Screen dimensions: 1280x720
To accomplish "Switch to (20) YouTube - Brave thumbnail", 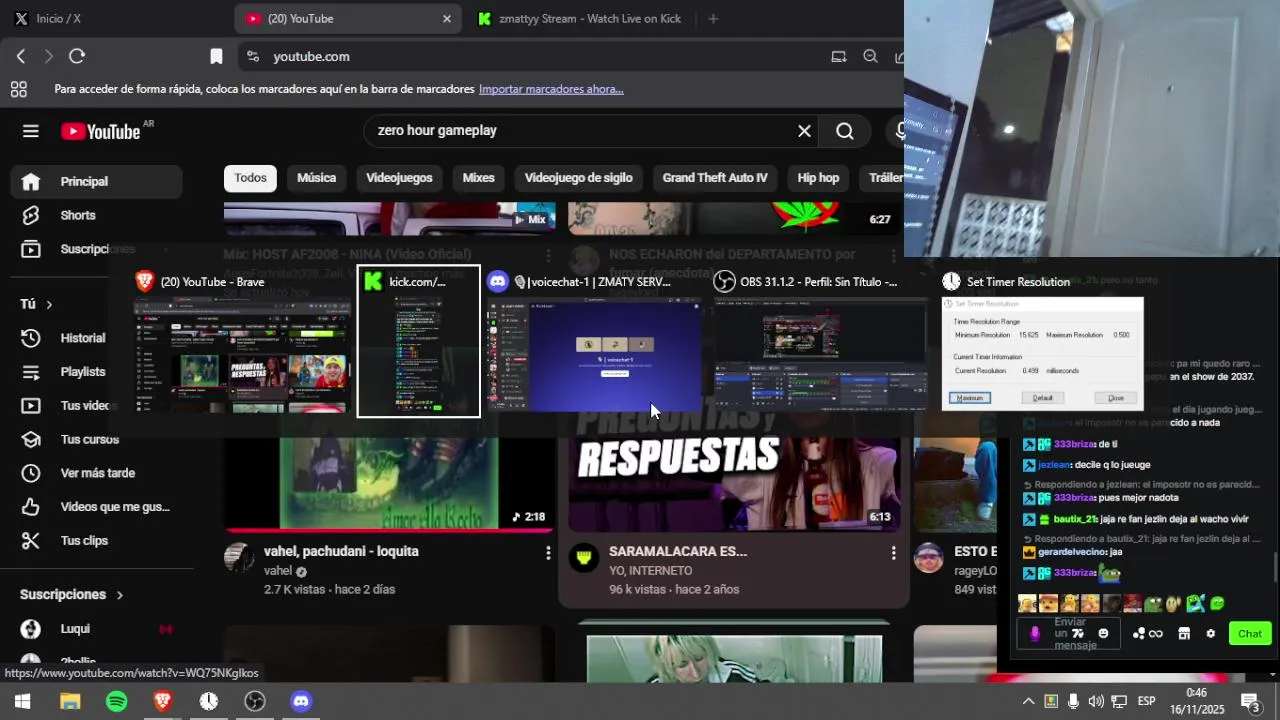I will [242, 340].
